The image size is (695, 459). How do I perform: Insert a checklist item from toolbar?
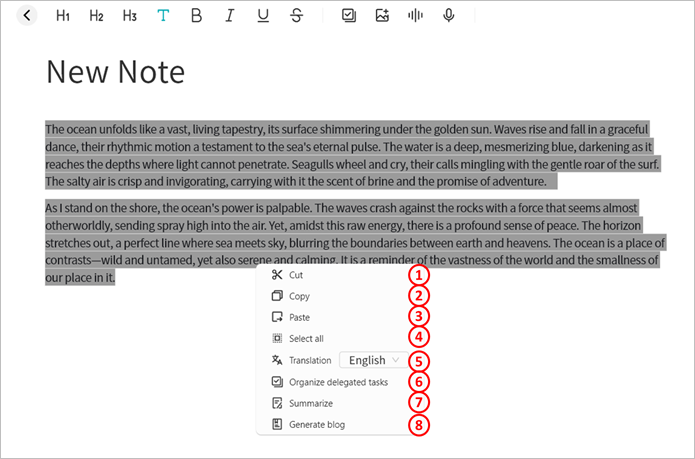[348, 16]
